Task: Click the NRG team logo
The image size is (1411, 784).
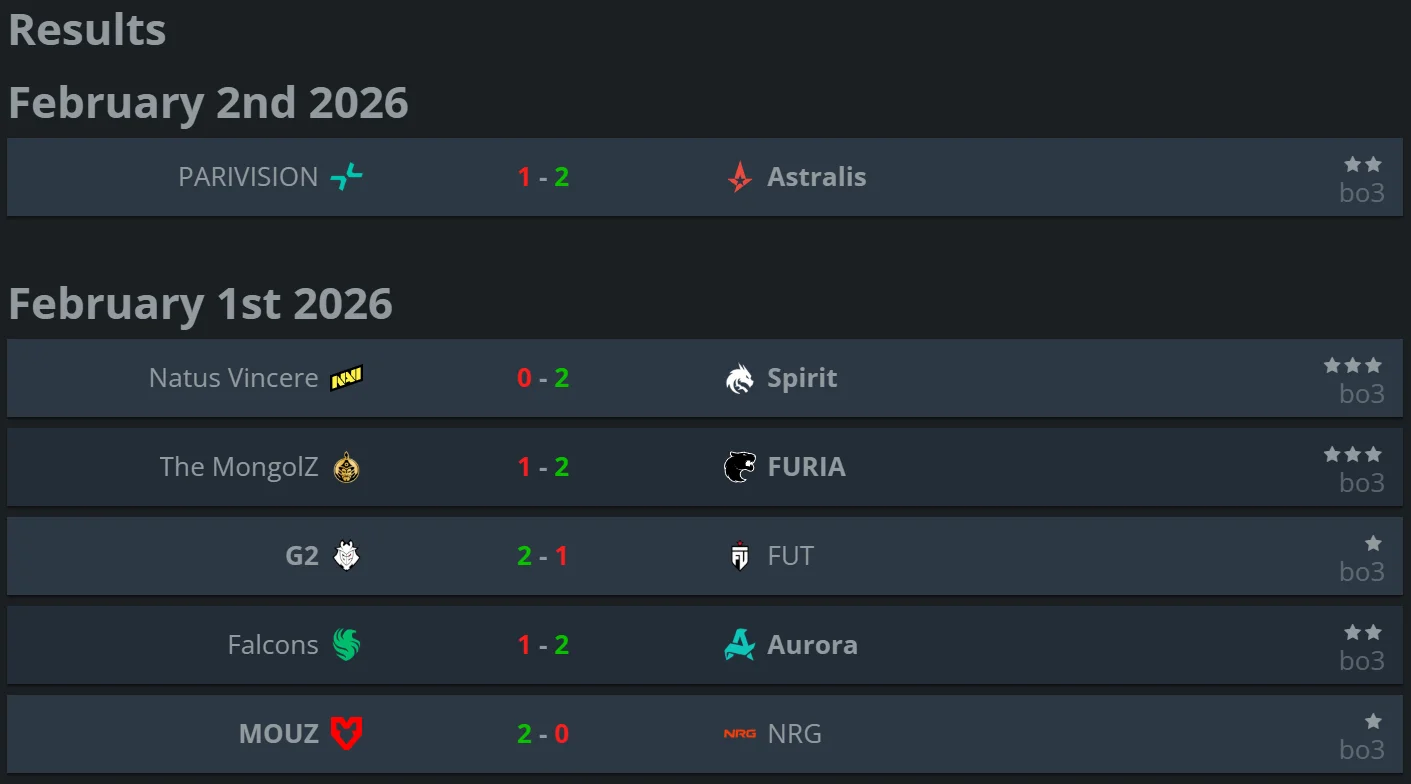Action: point(739,734)
